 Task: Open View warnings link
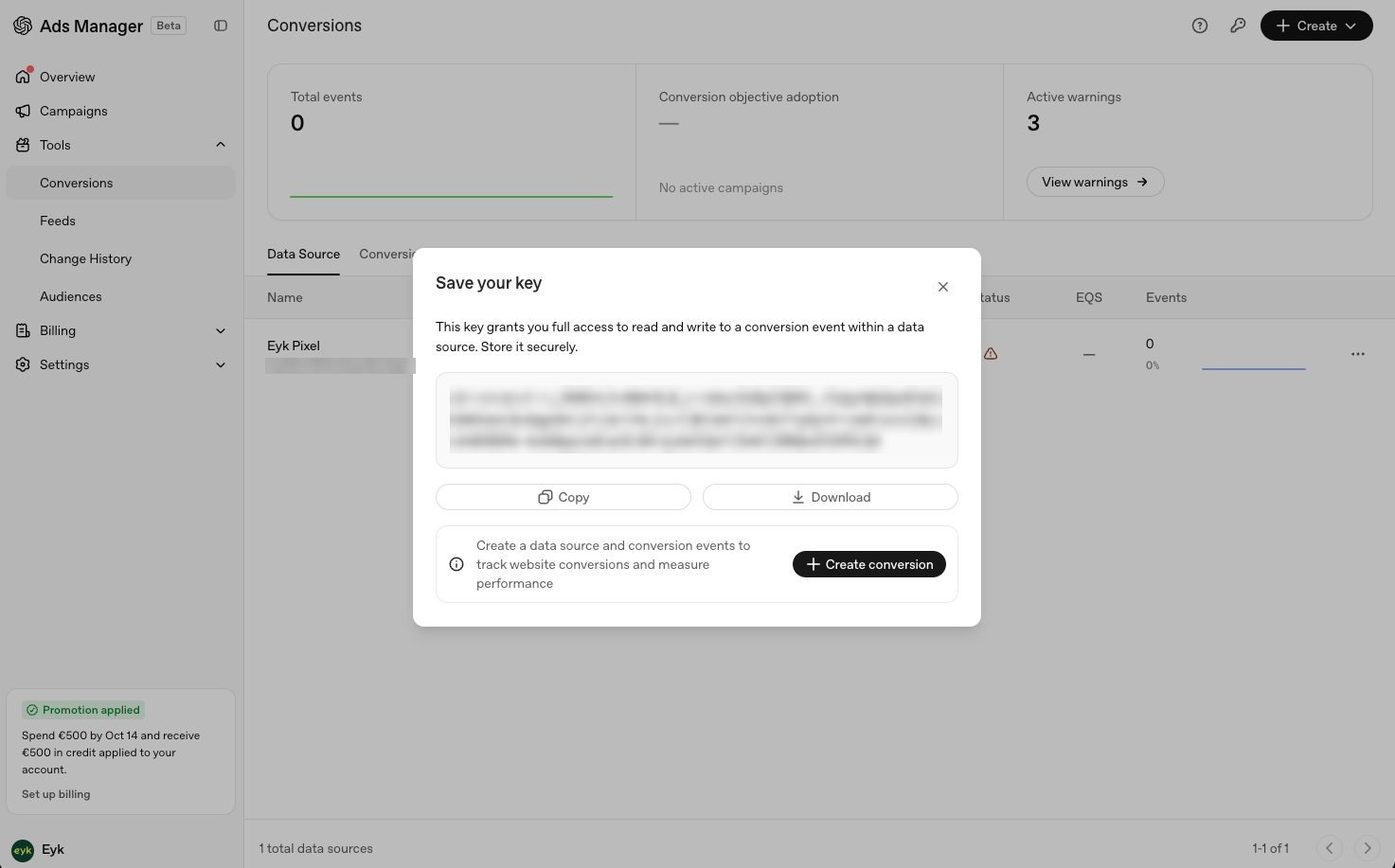1096,182
